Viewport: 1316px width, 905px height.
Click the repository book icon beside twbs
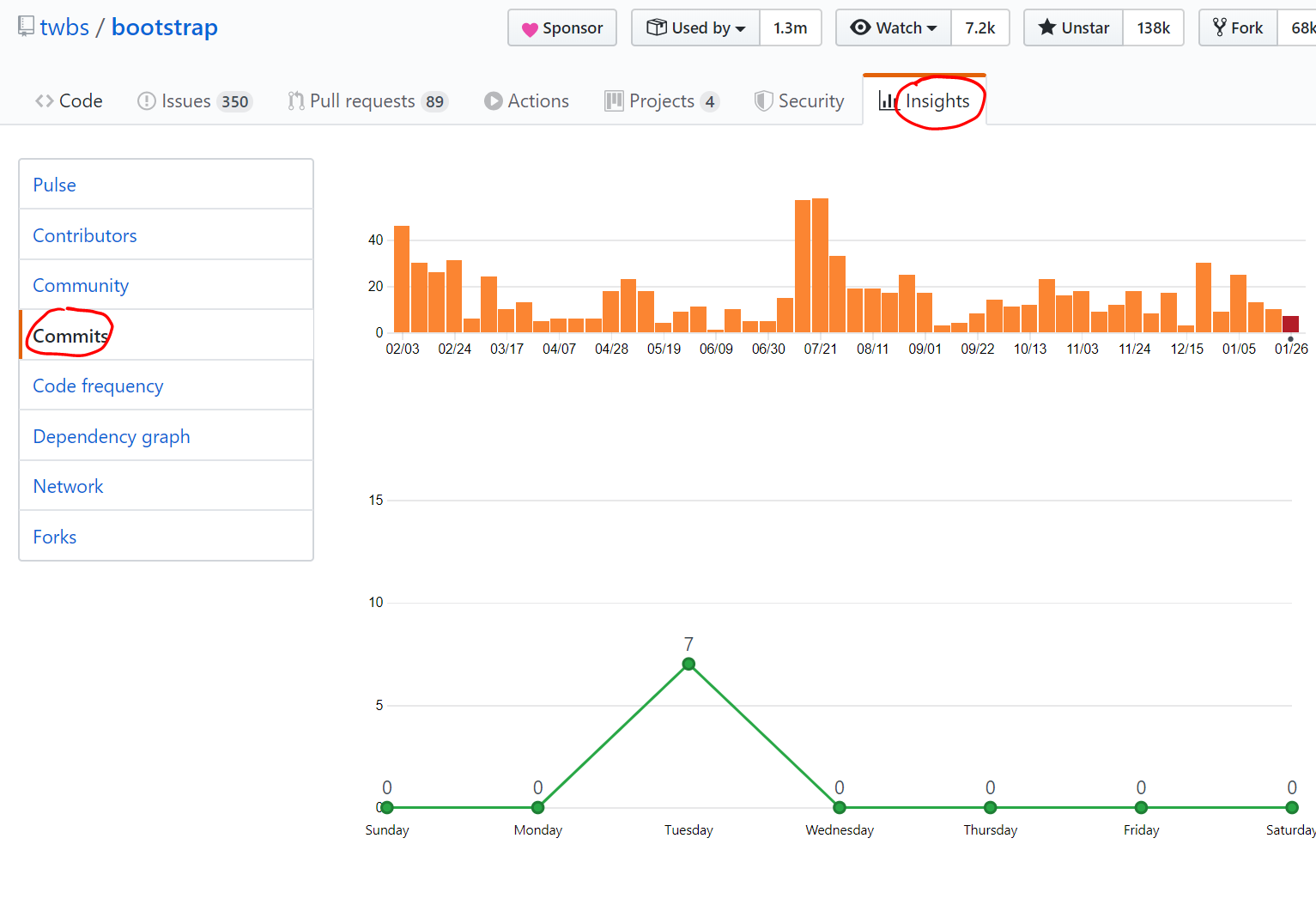coord(27,27)
